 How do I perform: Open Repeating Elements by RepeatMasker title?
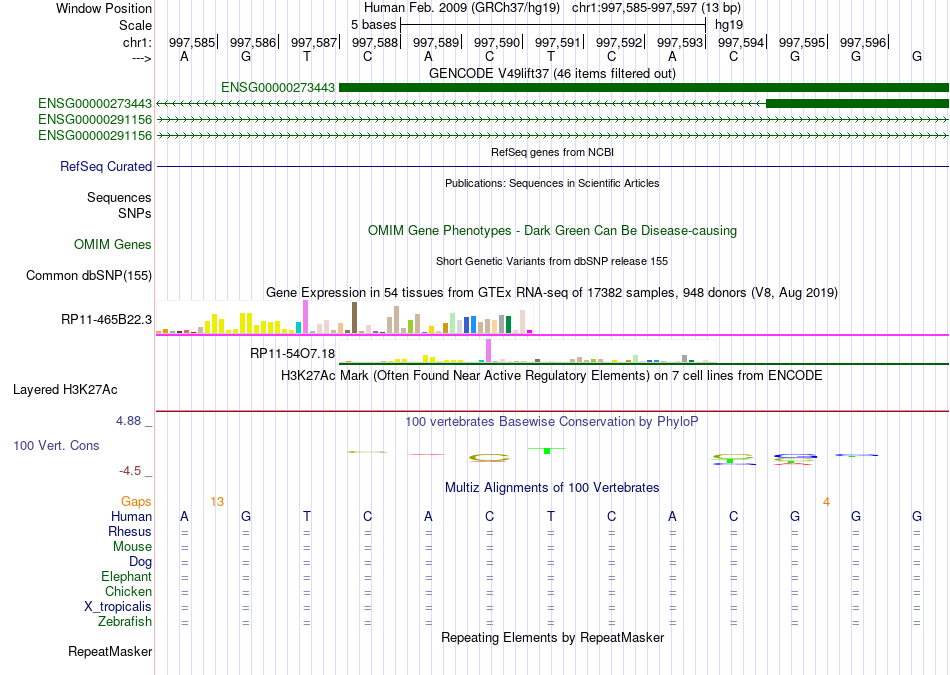(552, 637)
